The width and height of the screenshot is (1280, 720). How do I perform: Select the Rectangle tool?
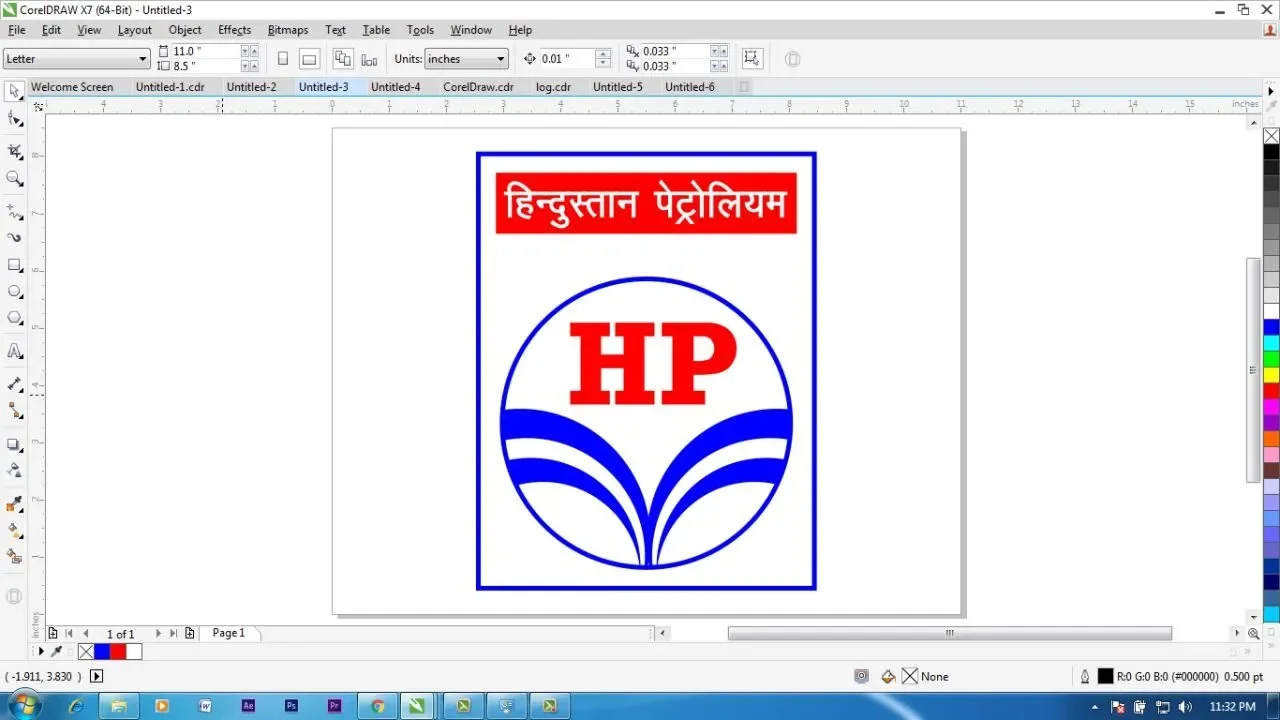click(x=14, y=265)
